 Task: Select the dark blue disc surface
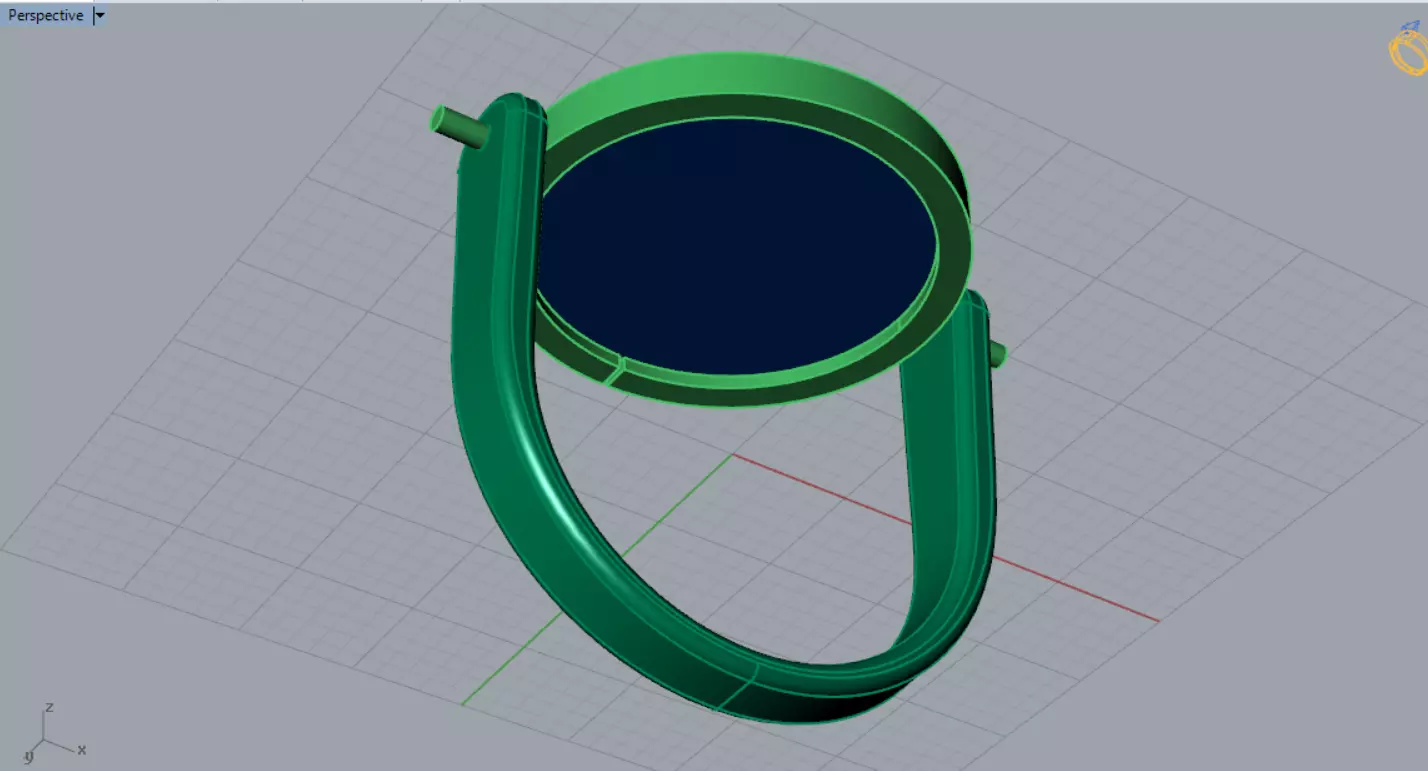pos(735,245)
